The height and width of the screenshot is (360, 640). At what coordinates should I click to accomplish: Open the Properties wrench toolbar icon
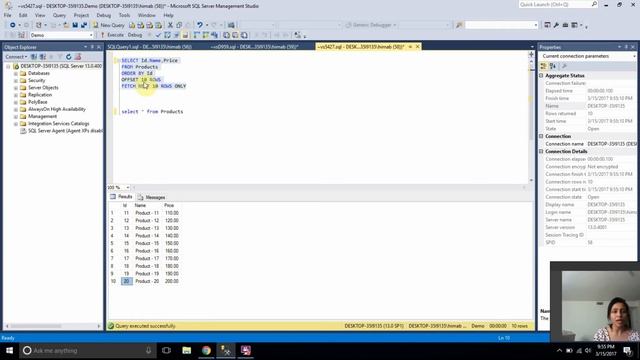point(556,25)
